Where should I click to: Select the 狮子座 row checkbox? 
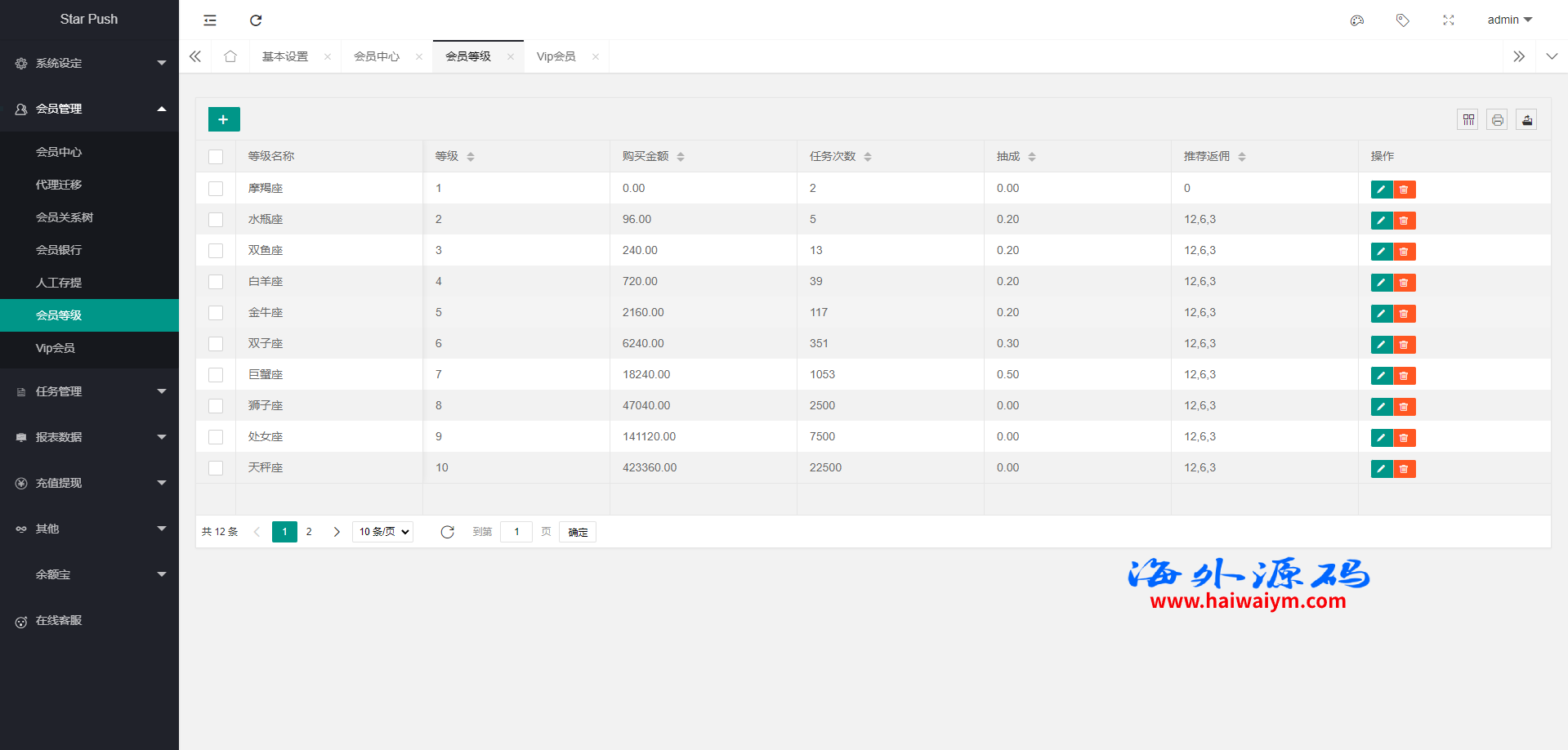[216, 406]
